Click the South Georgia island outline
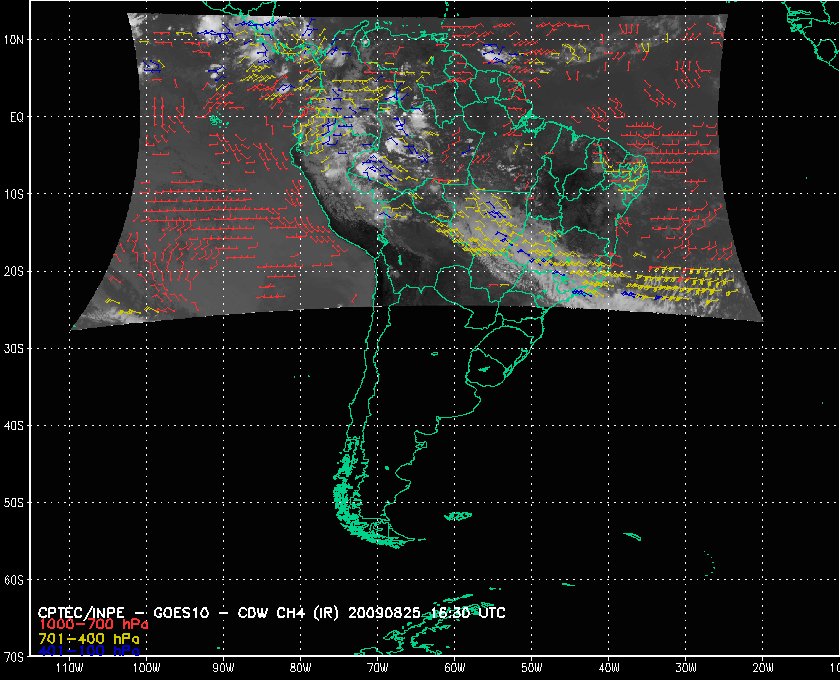Image resolution: width=840 pixels, height=680 pixels. [630, 539]
